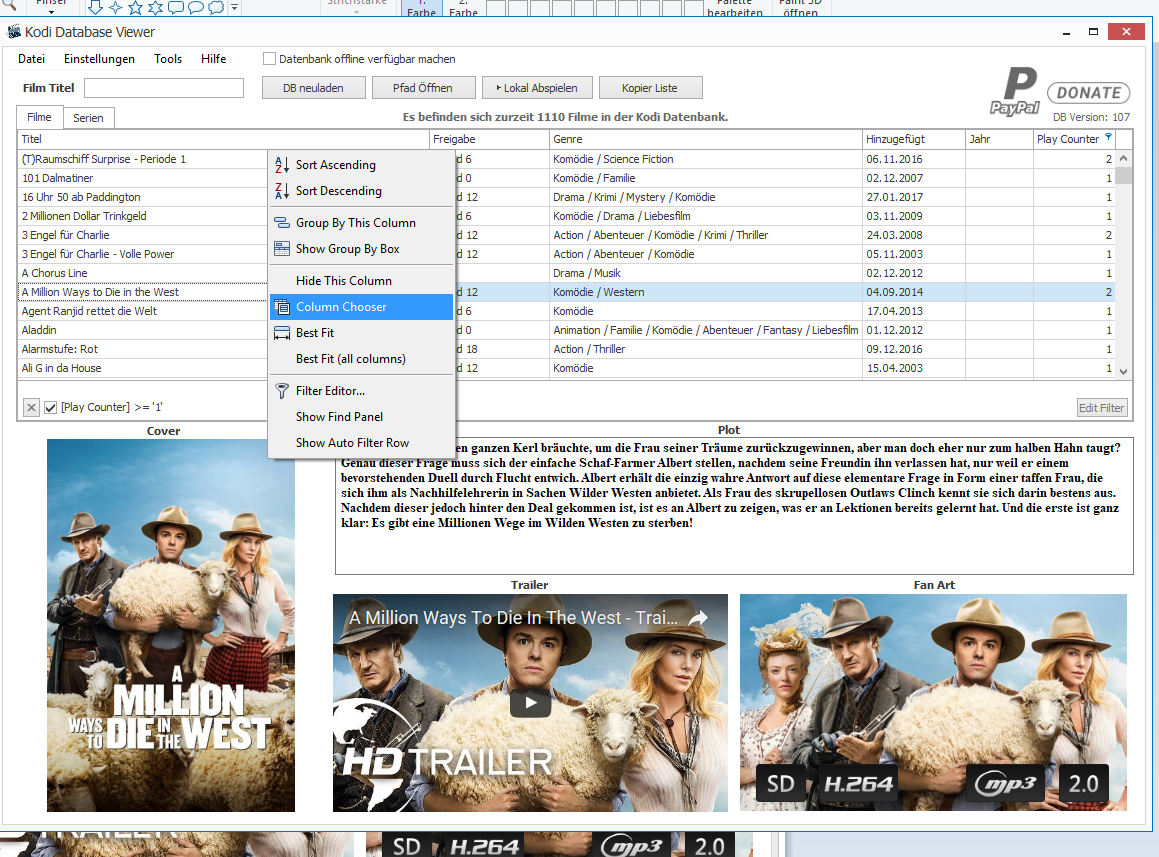This screenshot has height=857, width=1159.
Task: Click the Play Counter column header
Action: click(x=1074, y=139)
